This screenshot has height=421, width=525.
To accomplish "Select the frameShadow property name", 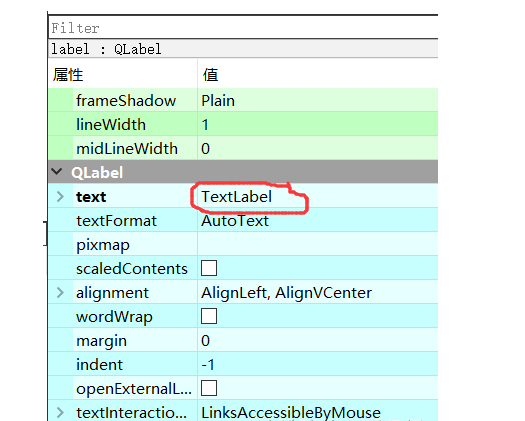I will 126,100.
